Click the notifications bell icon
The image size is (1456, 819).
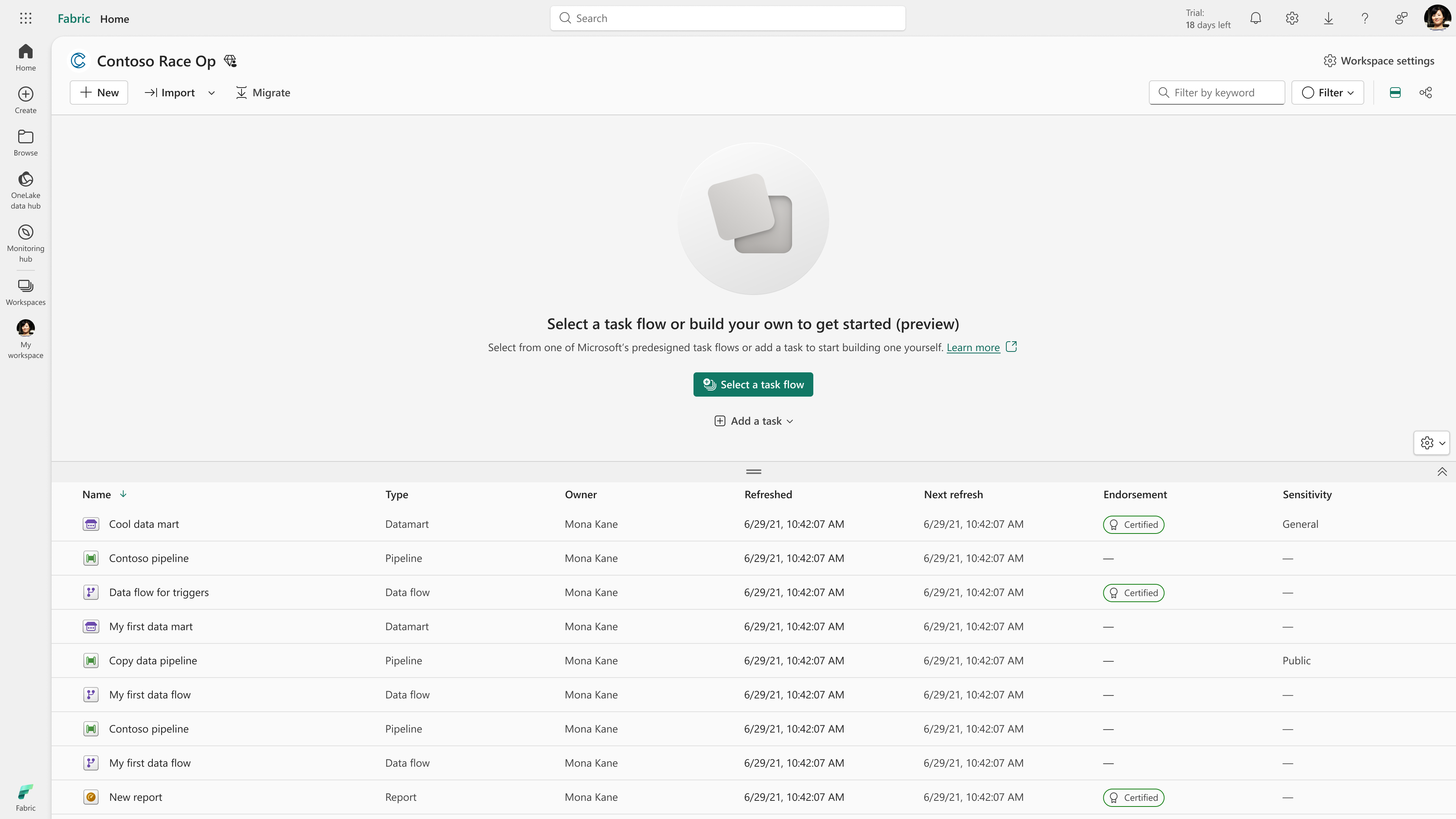[1255, 18]
